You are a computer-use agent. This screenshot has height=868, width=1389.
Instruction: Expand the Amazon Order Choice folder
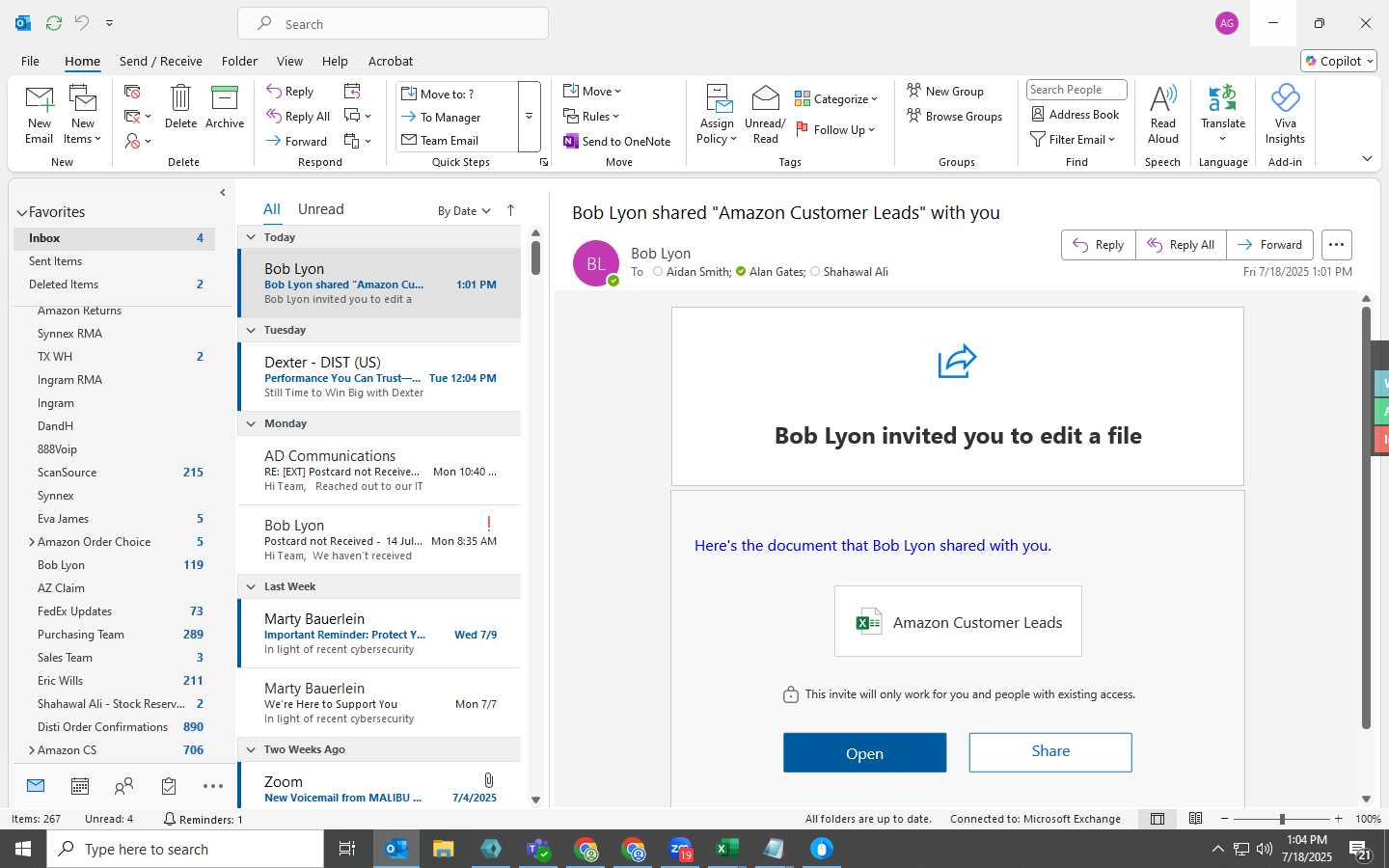(32, 542)
